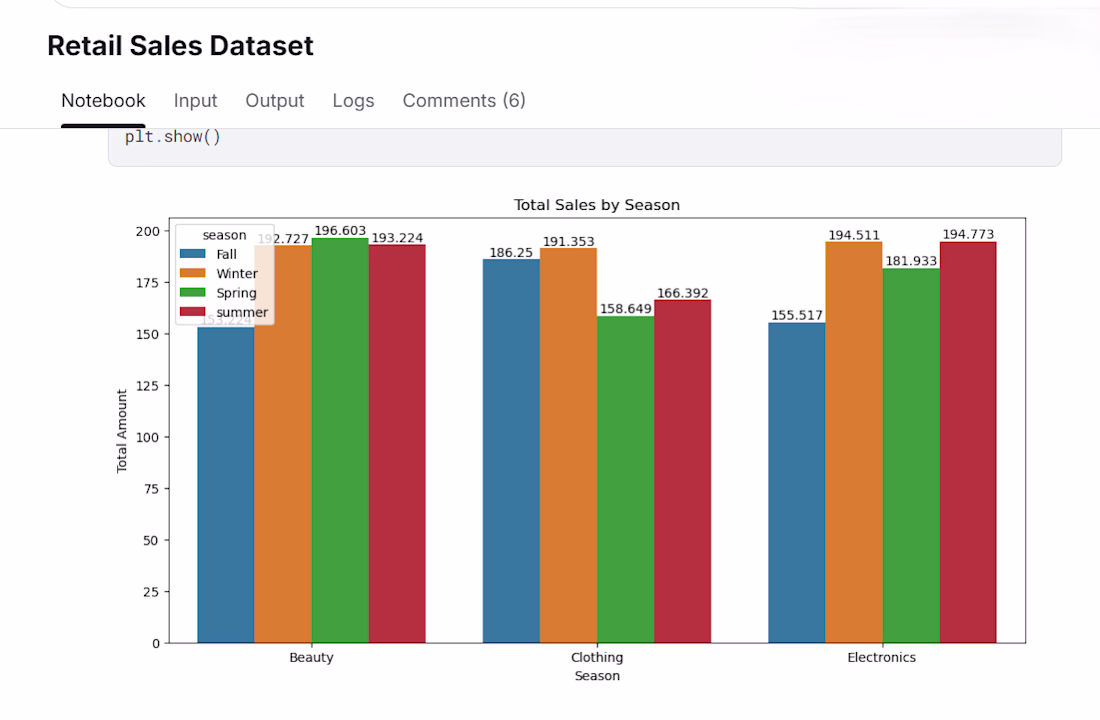The width and height of the screenshot is (1100, 720).
Task: Click the 0 y-axis tick label
Action: 156,644
